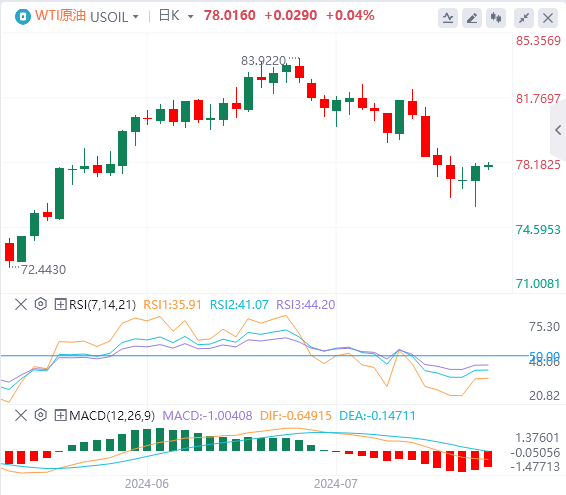Screen dimensions: 566x495
Task: Click the WTI原油 instrument name
Action: [x=60, y=16]
